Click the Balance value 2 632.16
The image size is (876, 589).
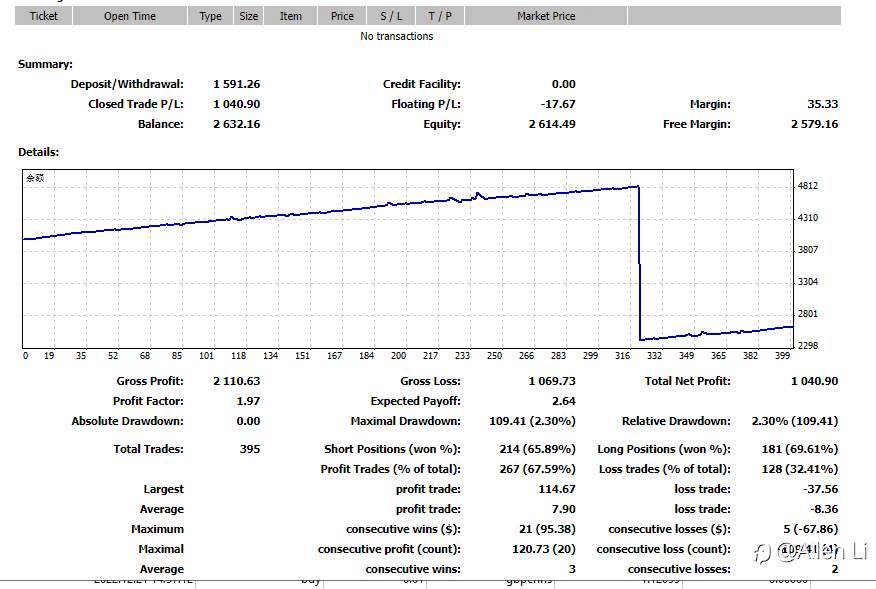[236, 124]
